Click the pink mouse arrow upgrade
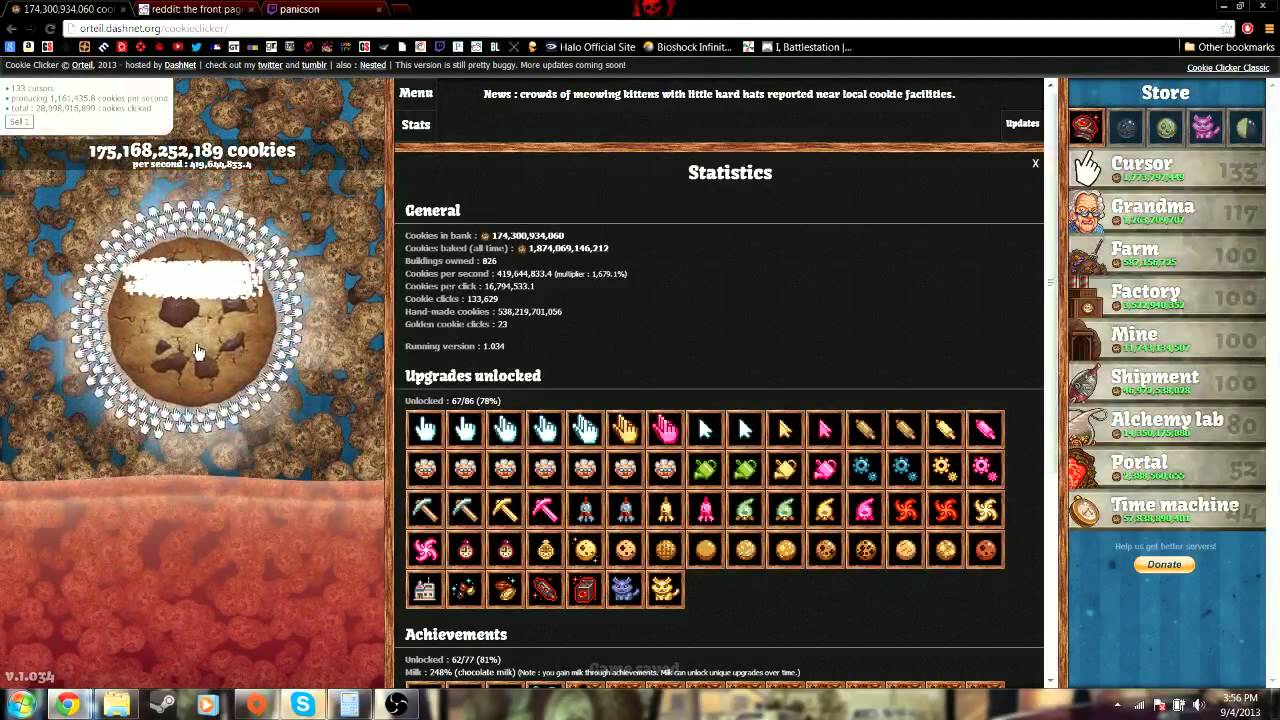 [x=825, y=430]
